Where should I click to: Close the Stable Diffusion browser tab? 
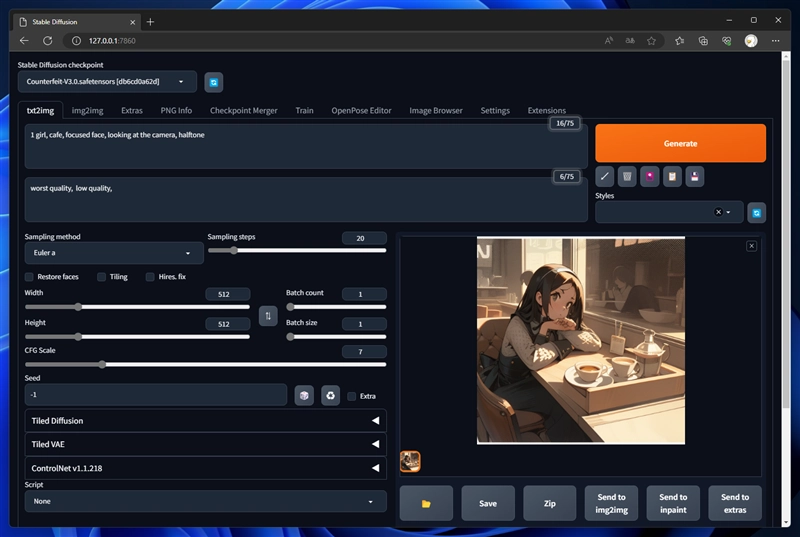coord(133,22)
